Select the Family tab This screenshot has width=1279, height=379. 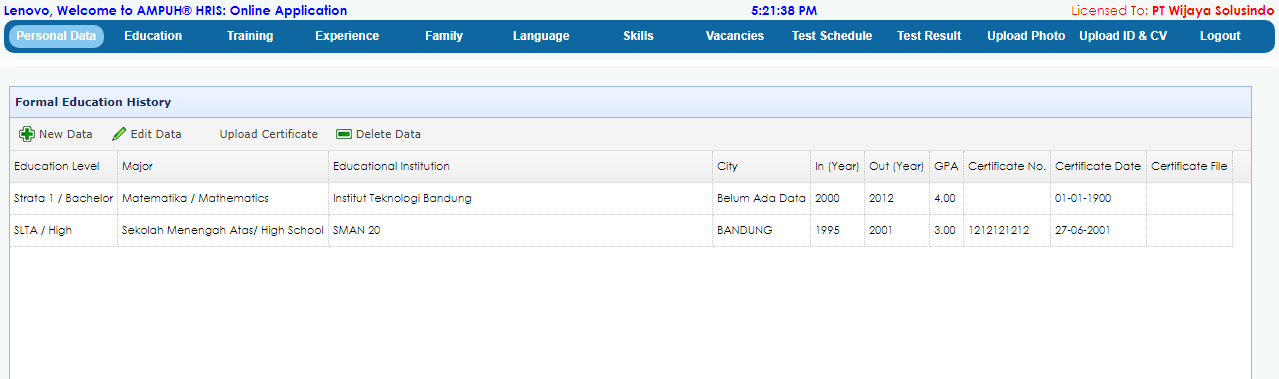[x=444, y=36]
